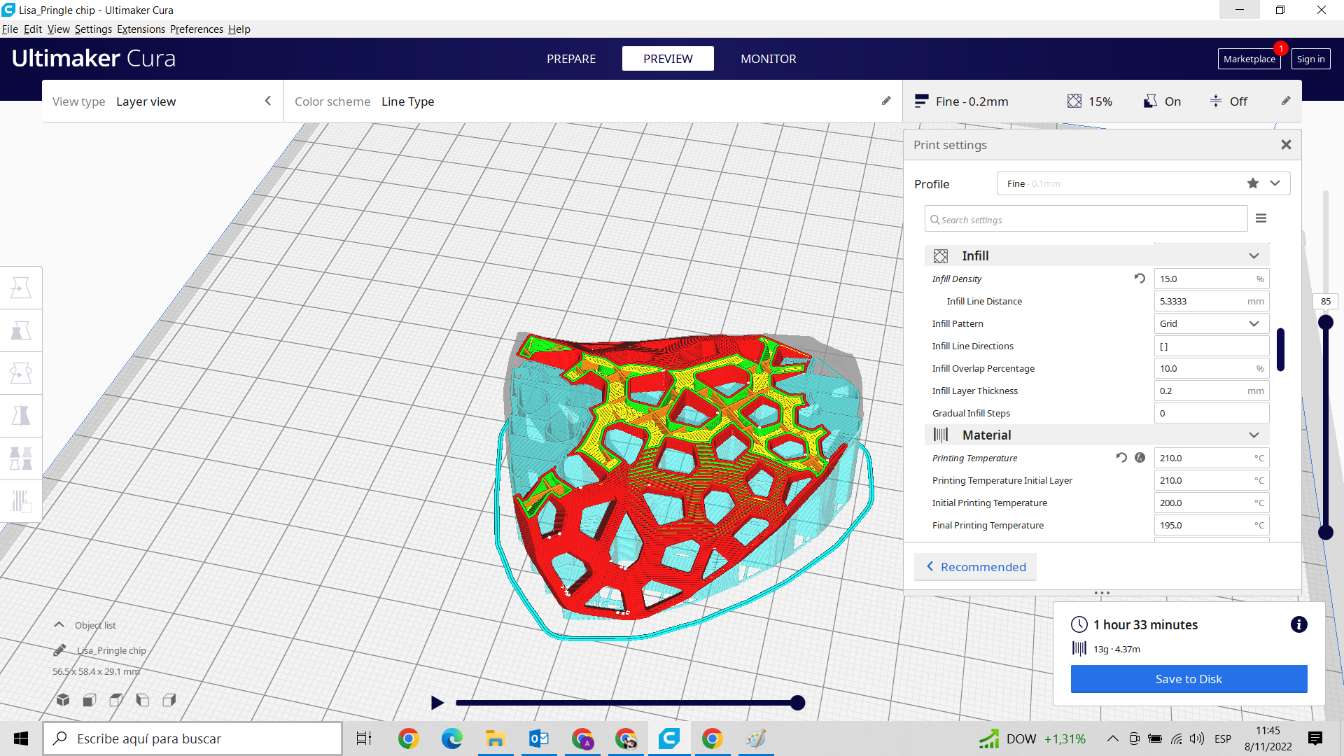This screenshot has height=756, width=1344.
Task: Click the pencil icon in Color scheme bar
Action: (885, 101)
